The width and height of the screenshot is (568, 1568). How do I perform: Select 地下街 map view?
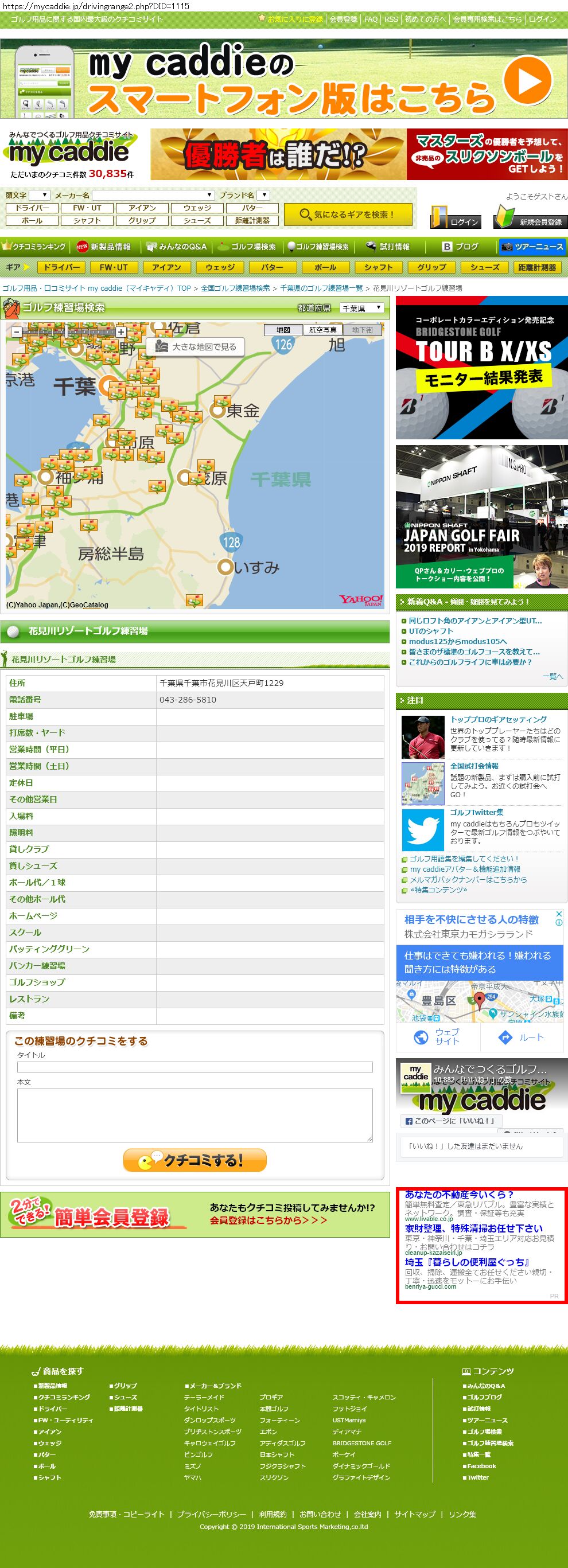click(x=362, y=329)
